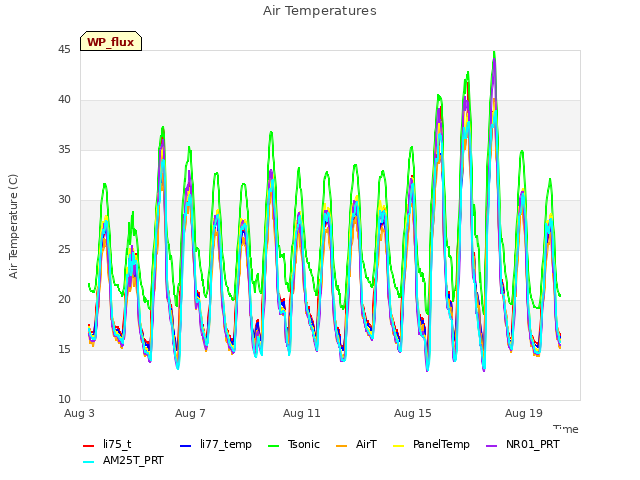
Task: Click the Aug 15 x-axis tick label
Action: click(413, 413)
